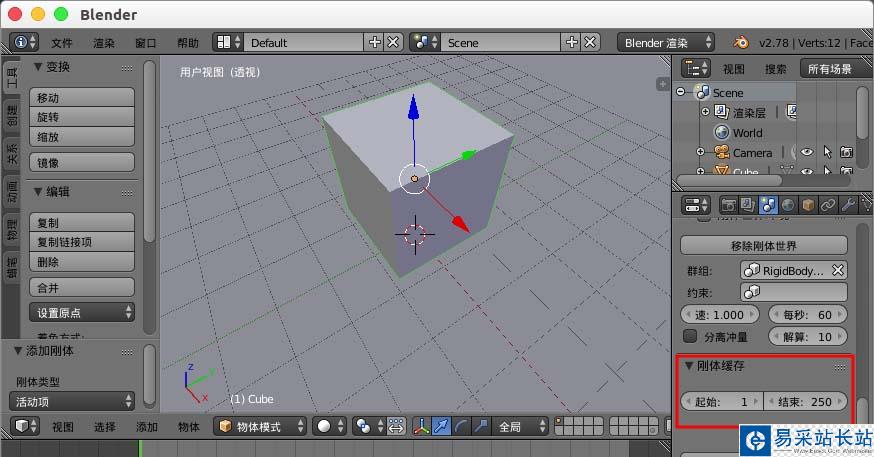Switch to Render properties tab
Screen dimensions: 874x457
[728, 205]
